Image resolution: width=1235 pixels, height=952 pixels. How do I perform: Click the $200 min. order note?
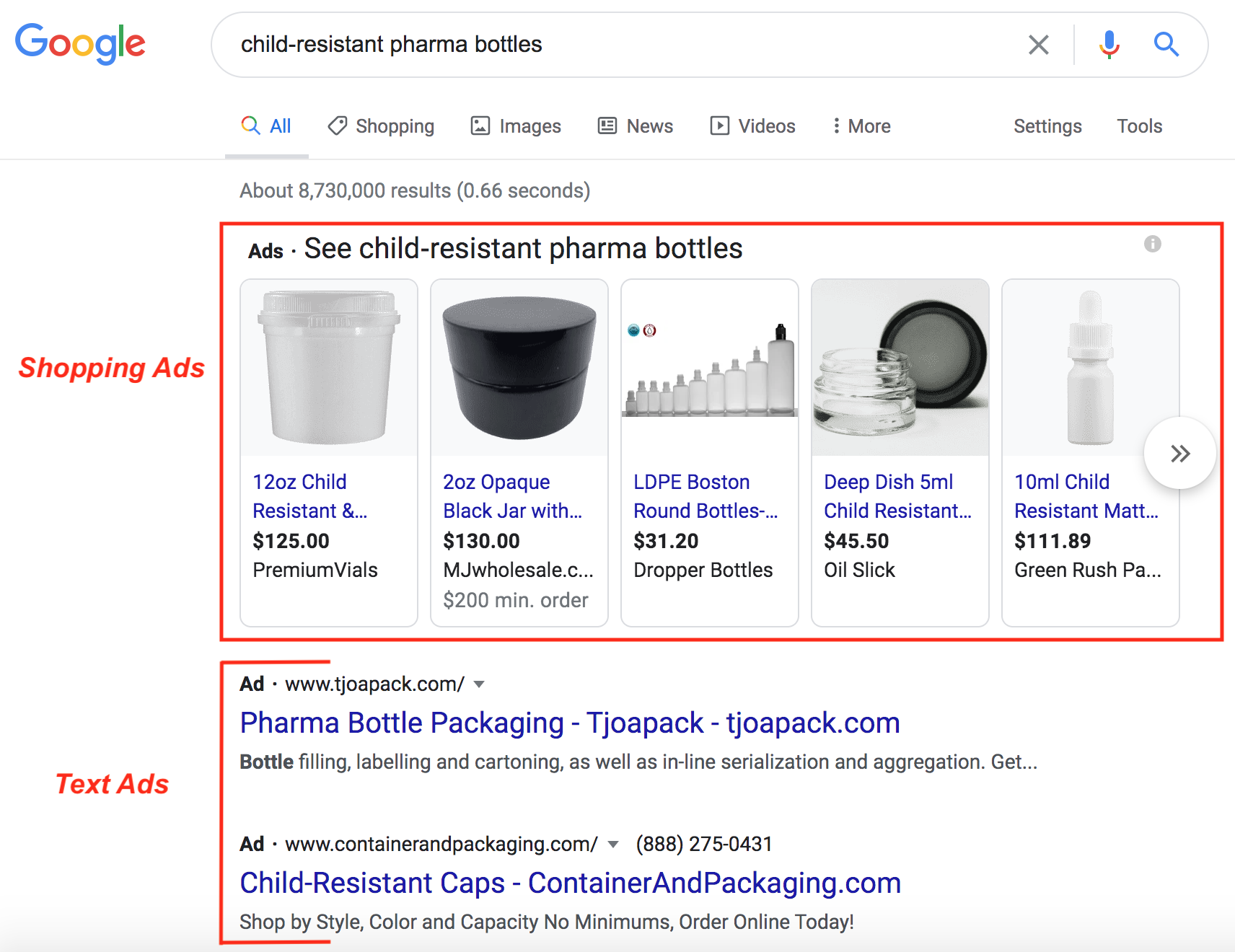[516, 600]
